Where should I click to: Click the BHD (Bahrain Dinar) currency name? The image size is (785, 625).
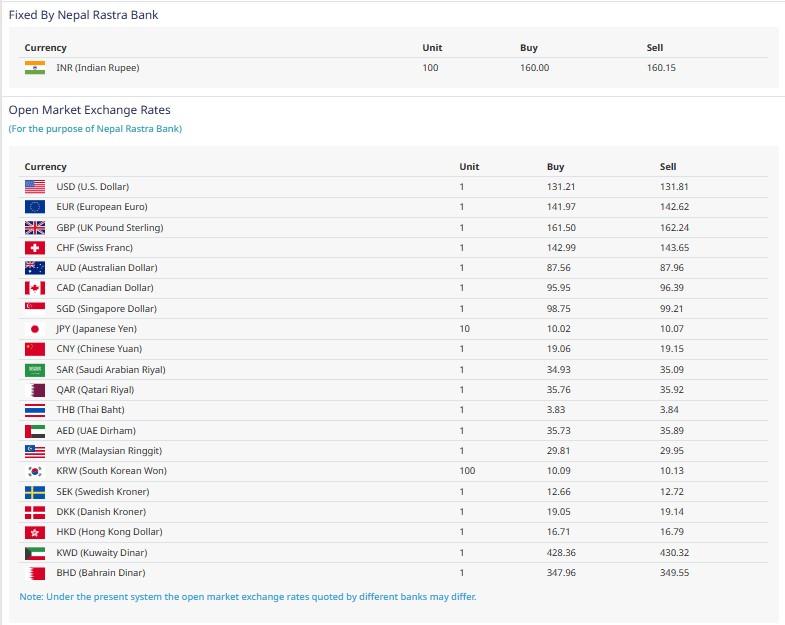click(x=100, y=573)
